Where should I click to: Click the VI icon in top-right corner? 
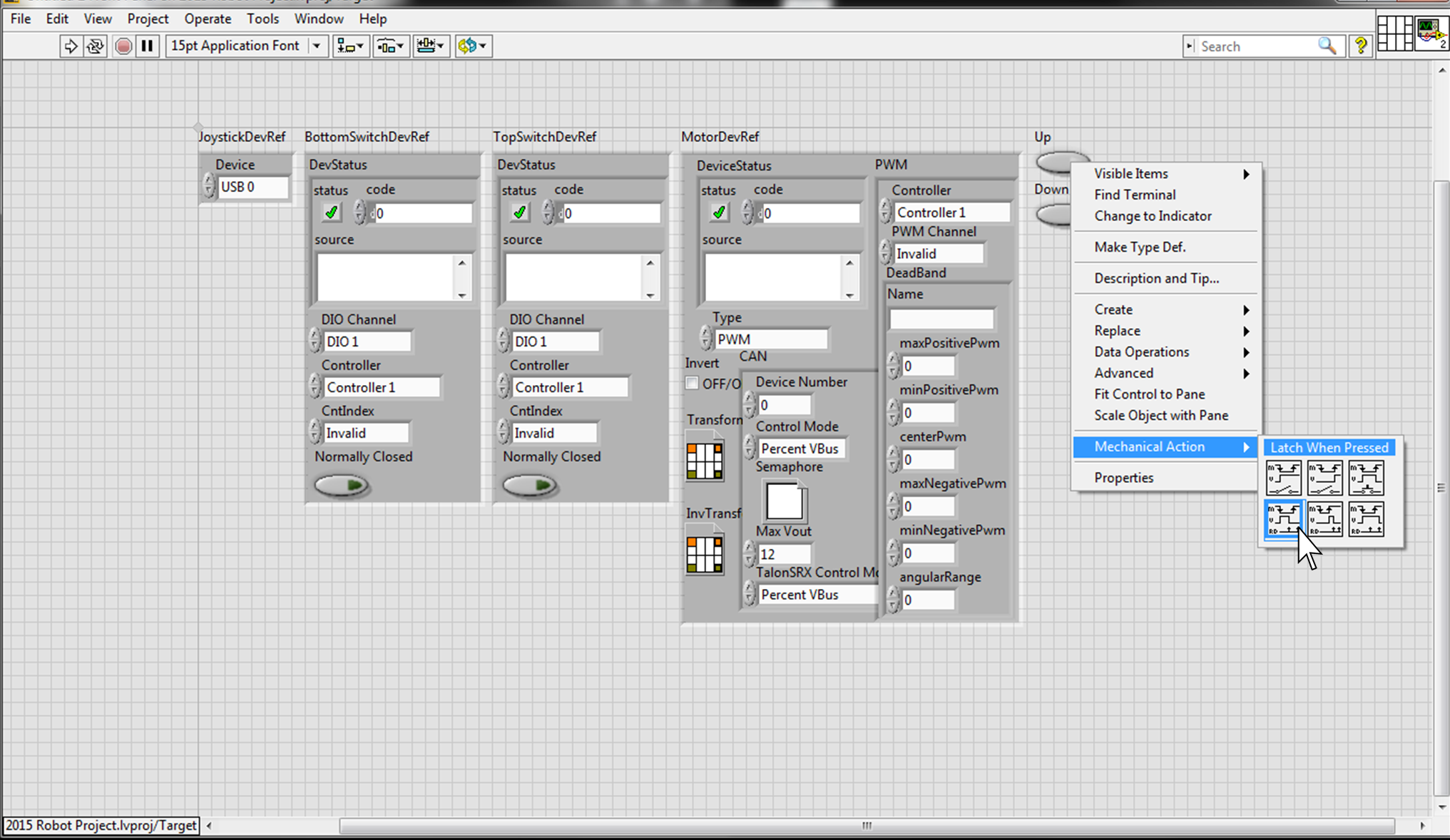pyautogui.click(x=1431, y=34)
